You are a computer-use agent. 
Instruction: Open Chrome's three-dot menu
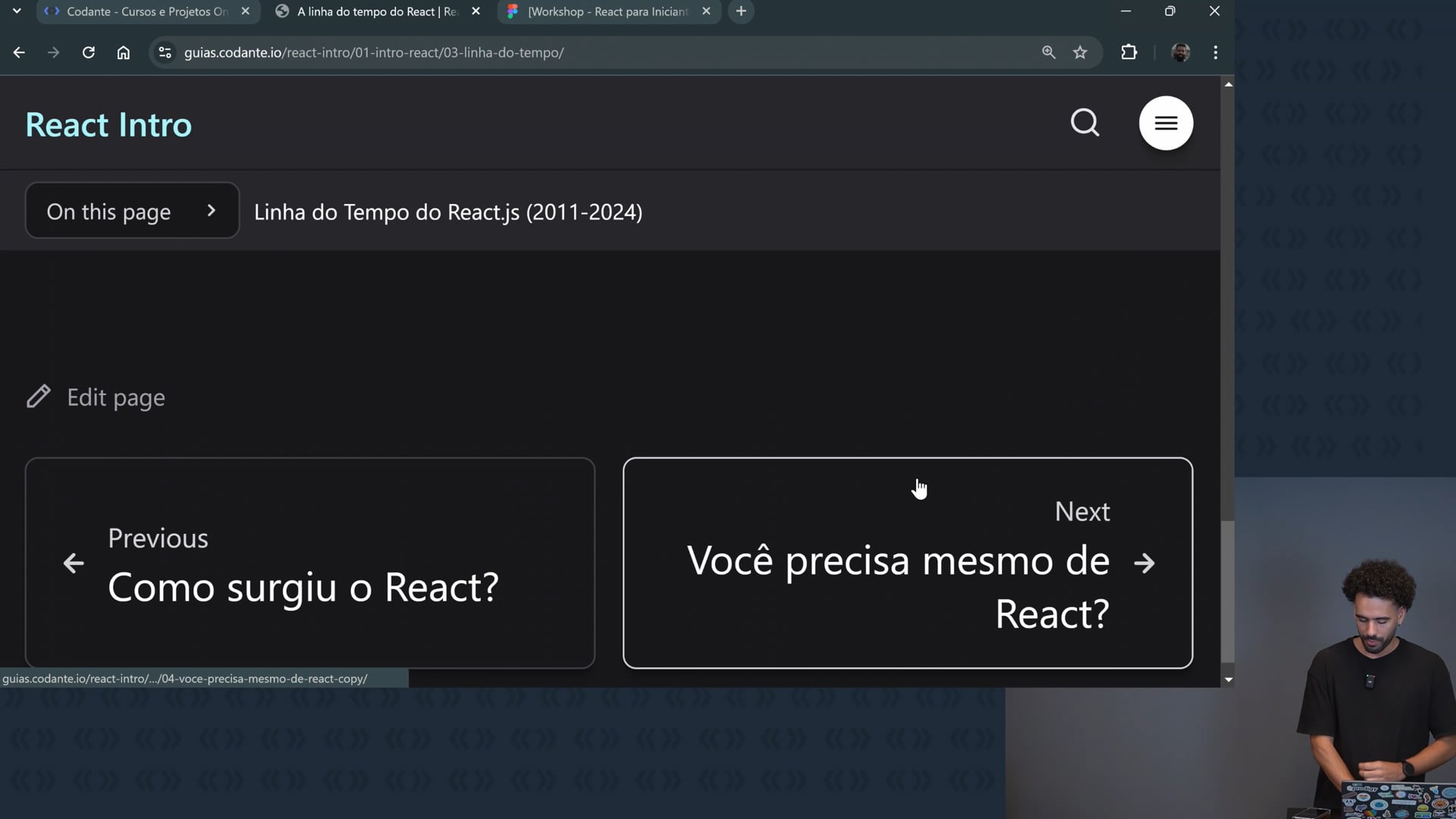(x=1216, y=52)
